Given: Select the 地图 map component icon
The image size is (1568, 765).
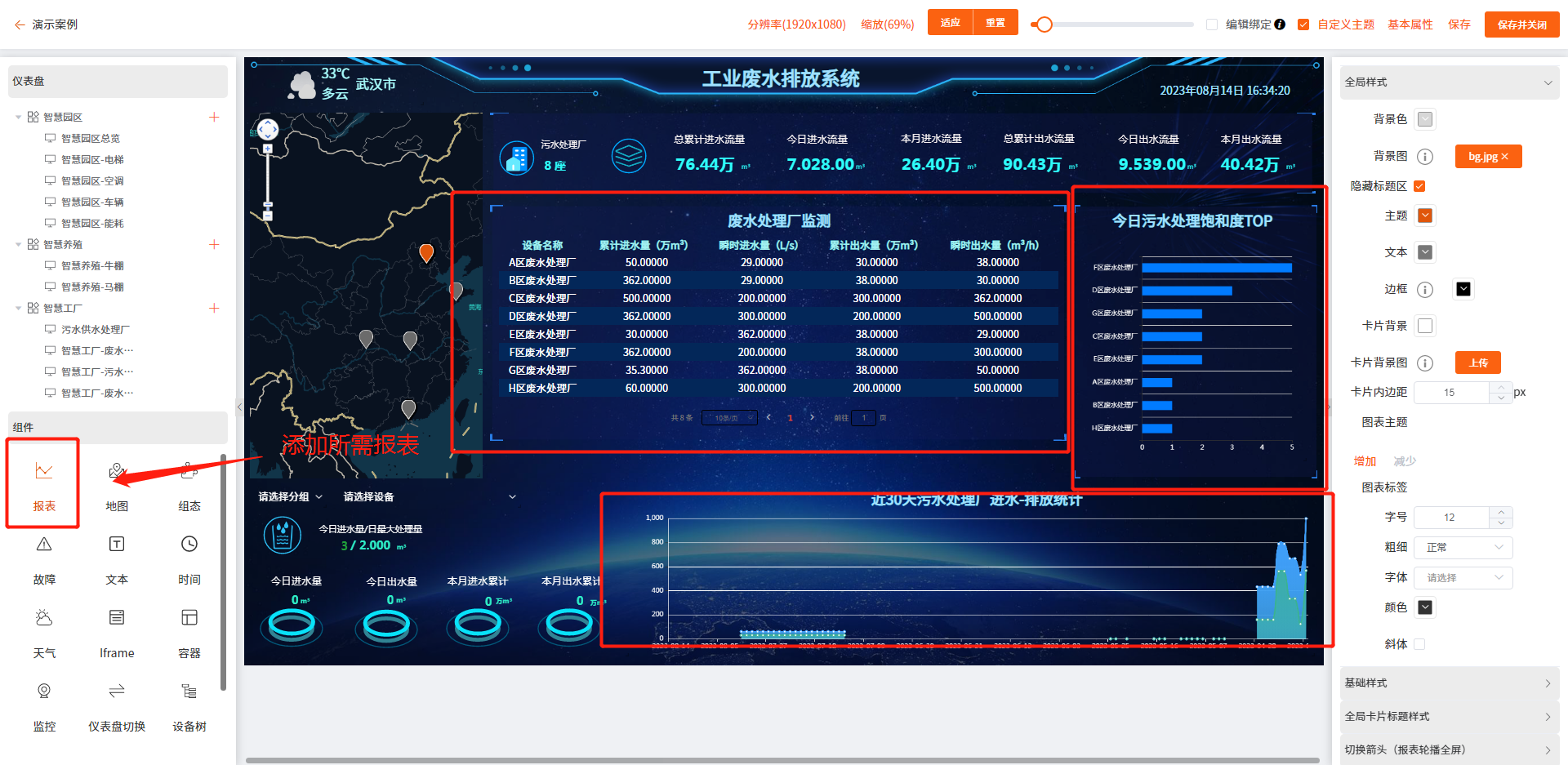Looking at the screenshot, I should [x=117, y=470].
